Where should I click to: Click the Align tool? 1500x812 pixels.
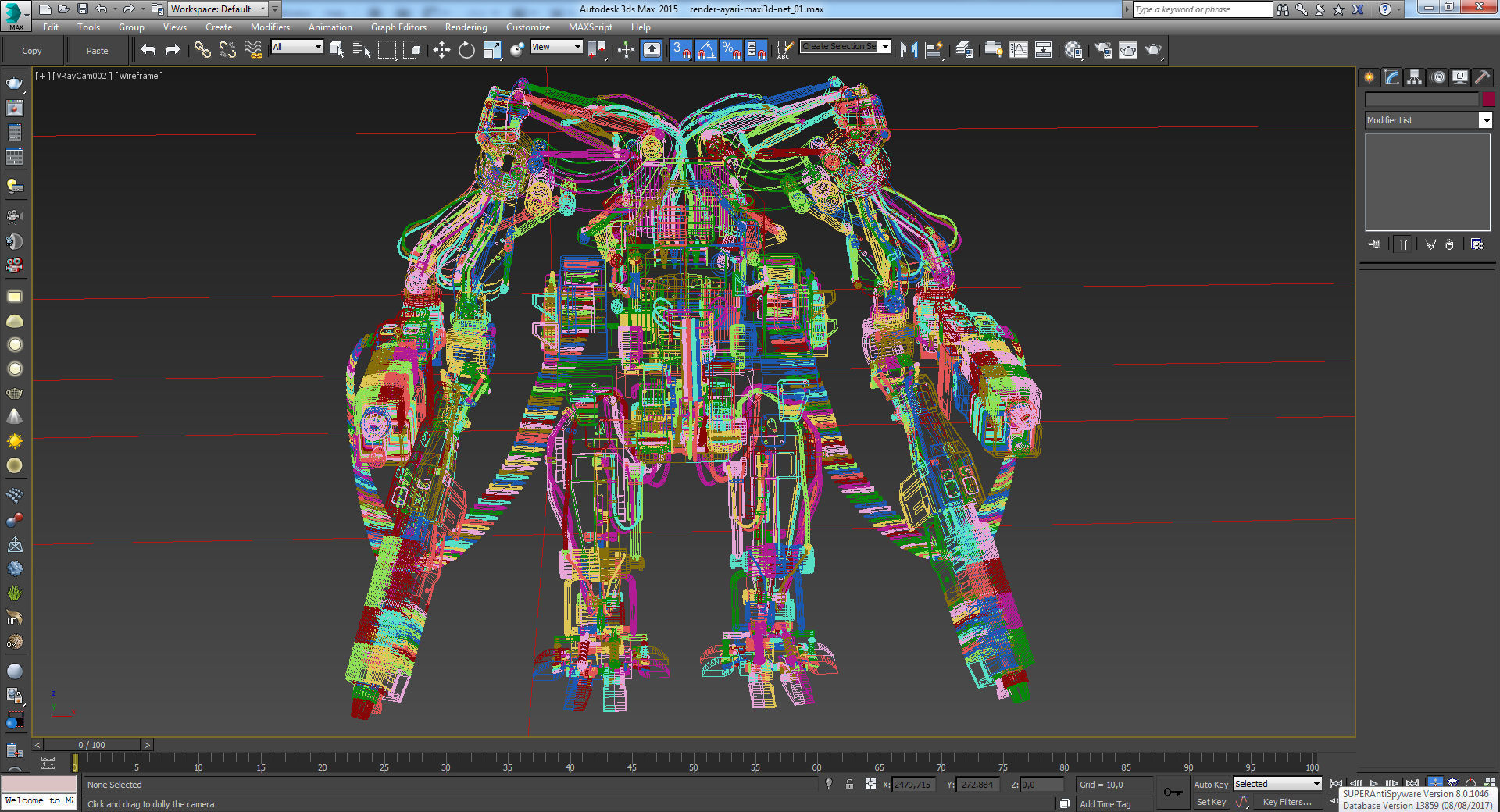[934, 50]
